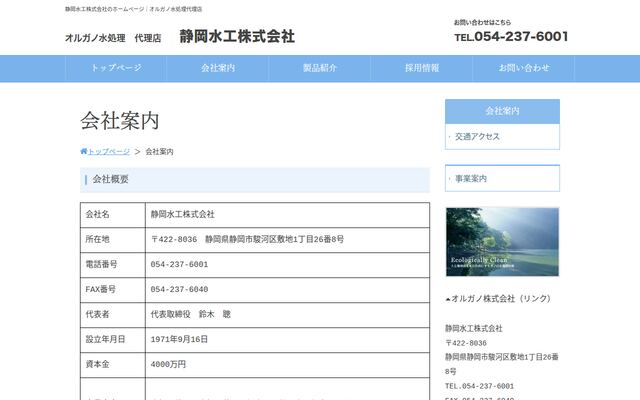Follow the オルガノ株式会社（リンク） link

501,299
